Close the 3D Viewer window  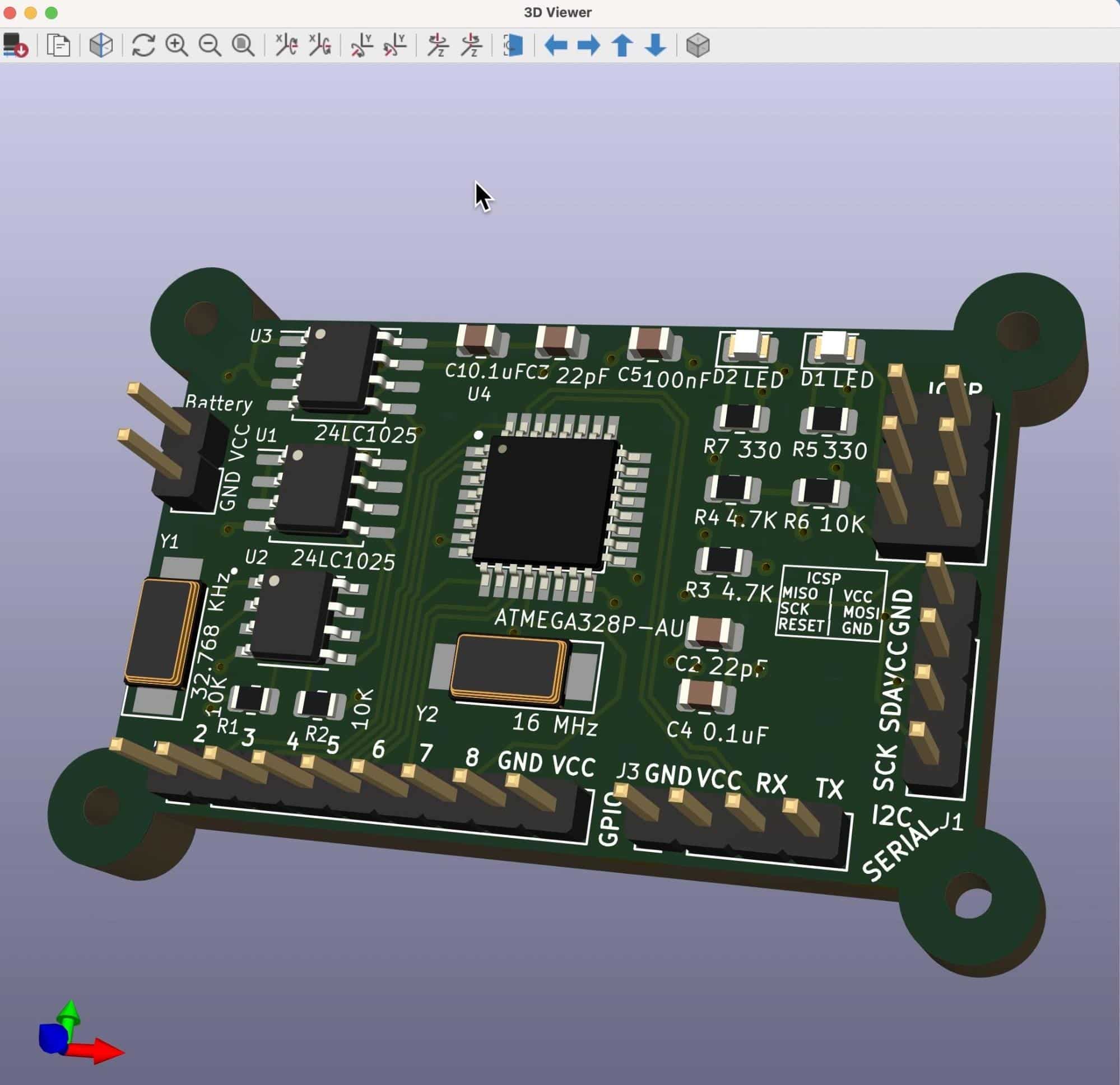pyautogui.click(x=10, y=12)
